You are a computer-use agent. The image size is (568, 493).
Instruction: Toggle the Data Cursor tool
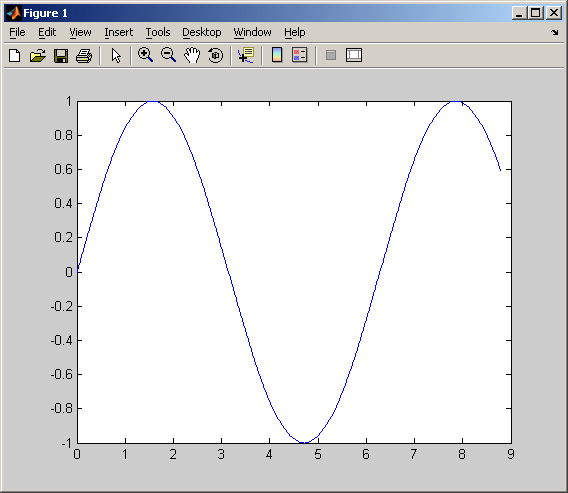[x=246, y=55]
